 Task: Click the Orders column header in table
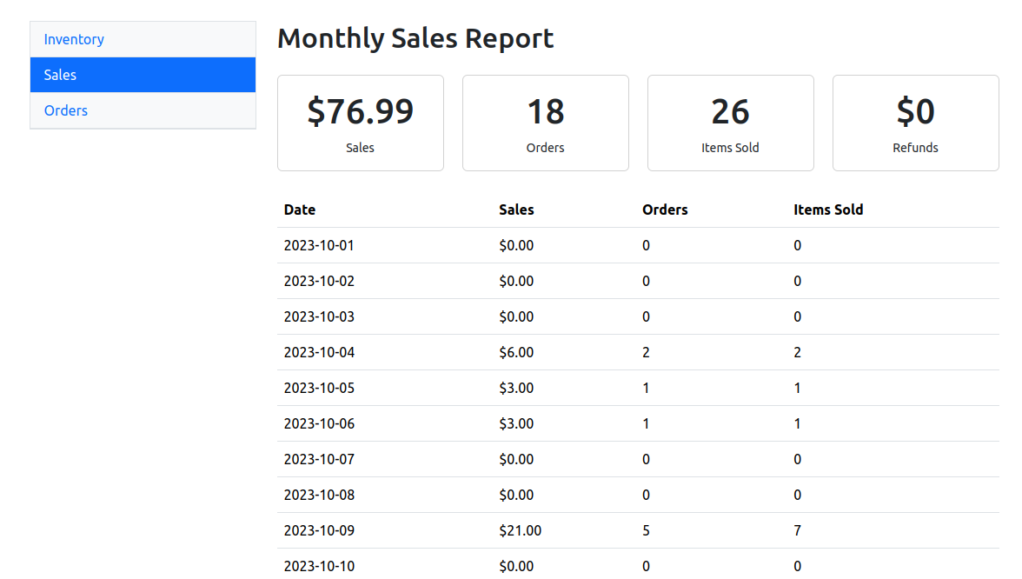click(665, 210)
